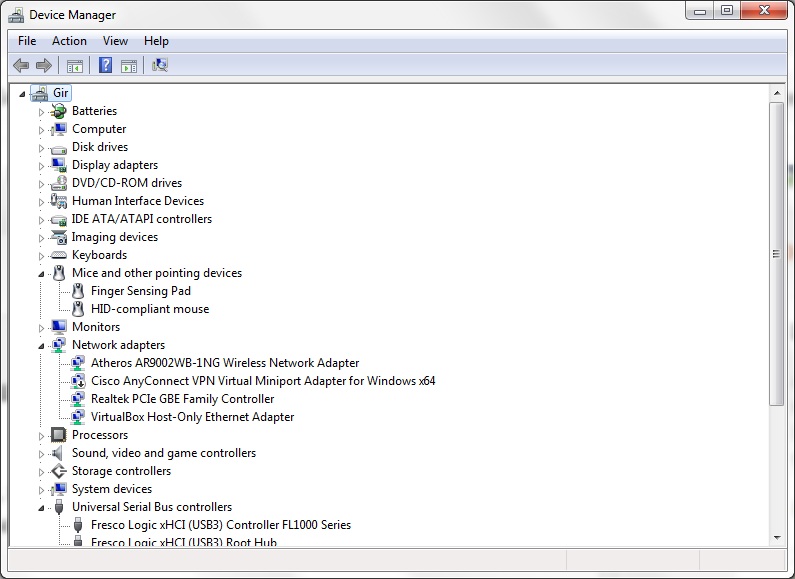This screenshot has height=579, width=795.
Task: Open the File menu
Action: tap(27, 41)
